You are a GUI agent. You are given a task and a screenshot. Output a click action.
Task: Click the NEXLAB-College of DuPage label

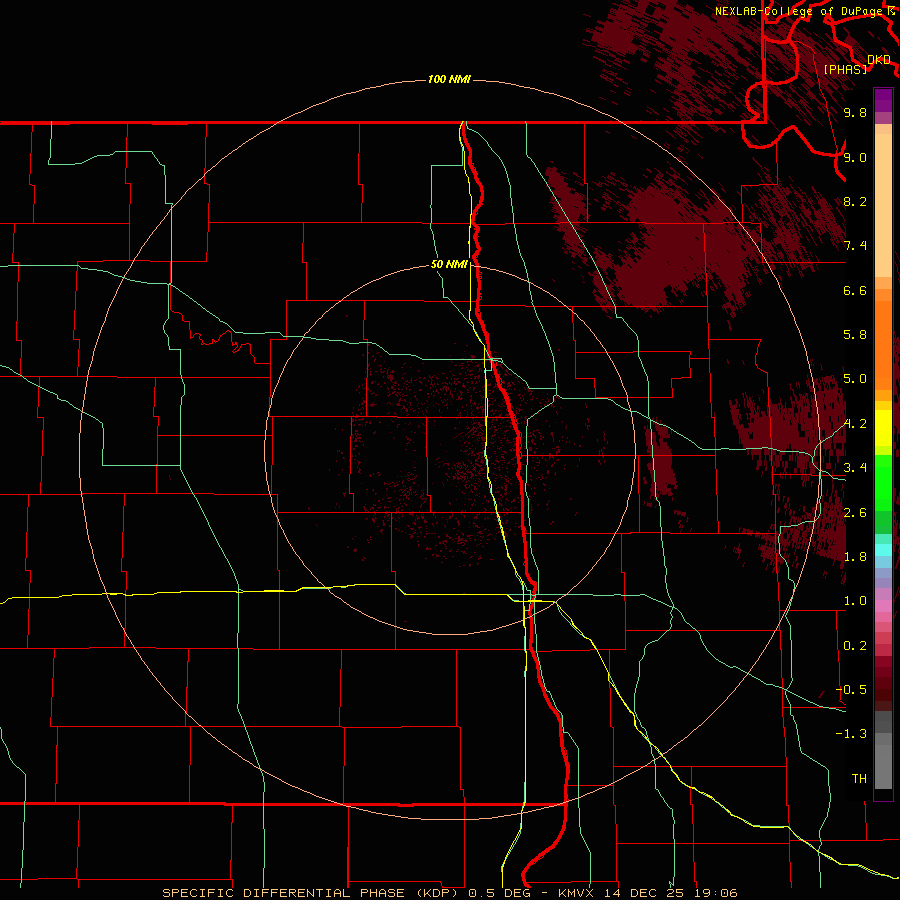click(800, 11)
